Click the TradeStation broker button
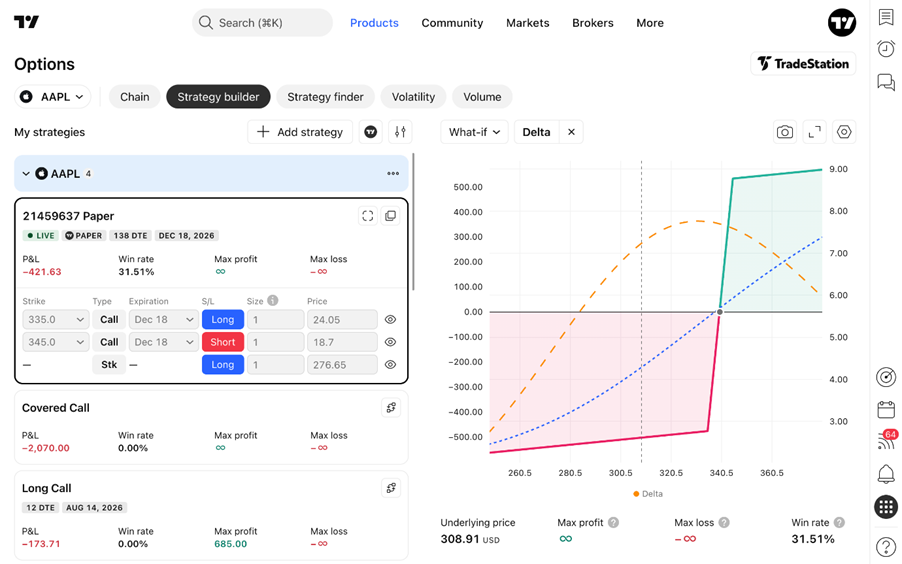The image size is (902, 564). coord(803,63)
